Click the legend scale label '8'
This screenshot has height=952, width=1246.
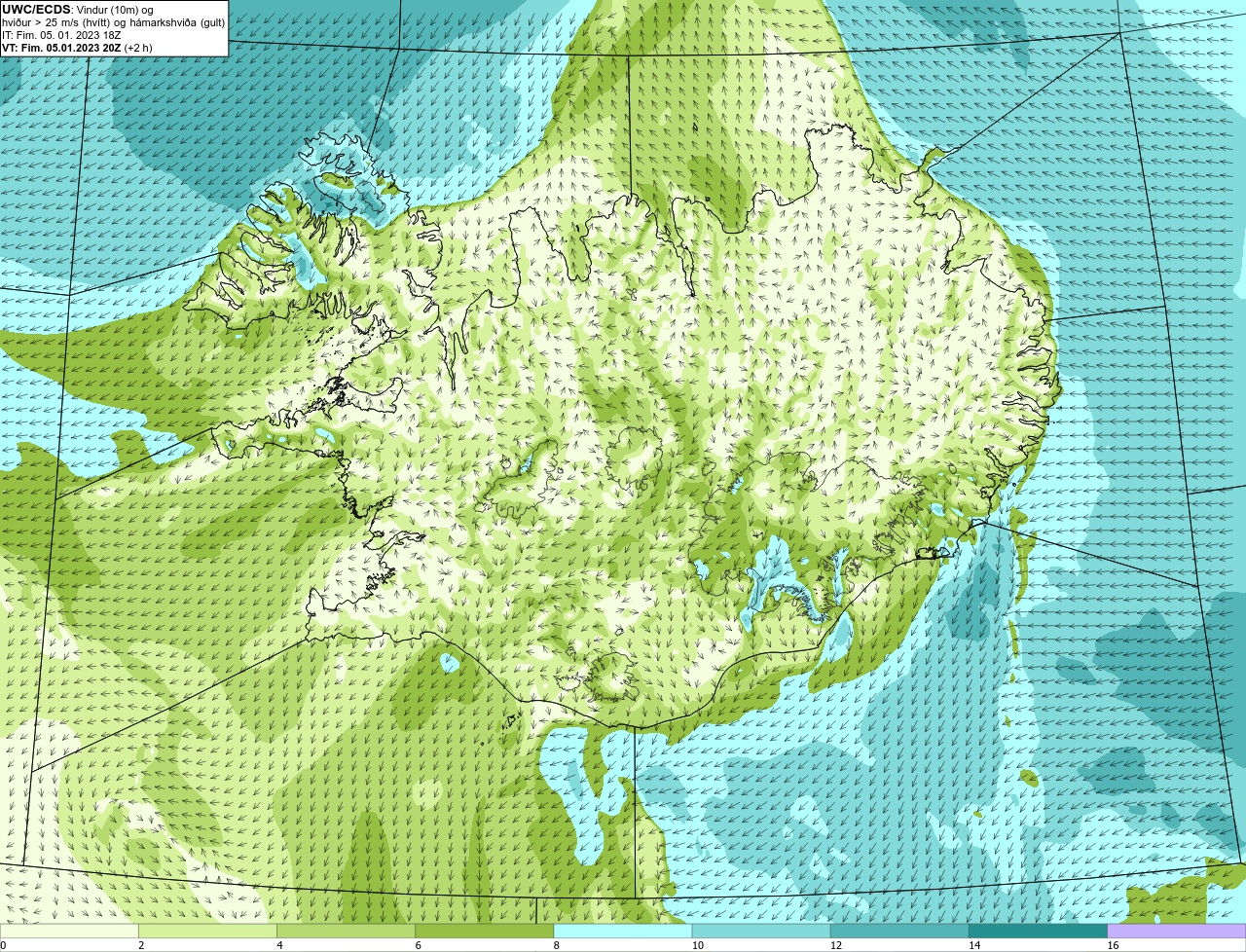point(557,945)
